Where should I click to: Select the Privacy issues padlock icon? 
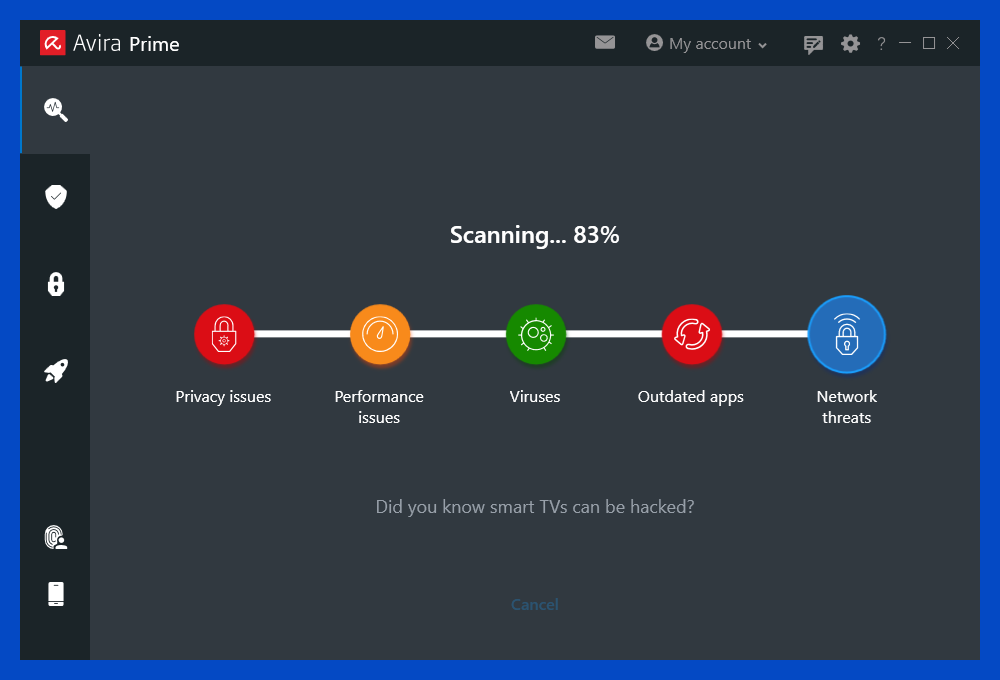(x=223, y=334)
